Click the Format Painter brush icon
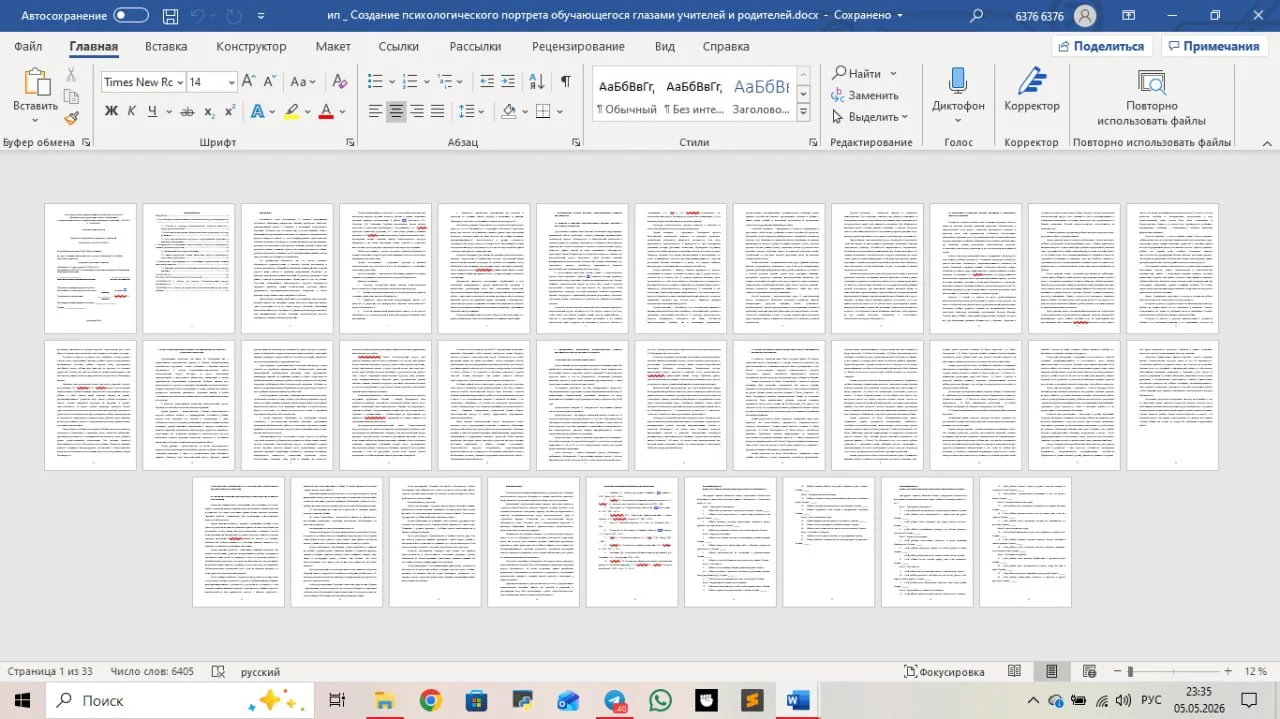 click(71, 118)
